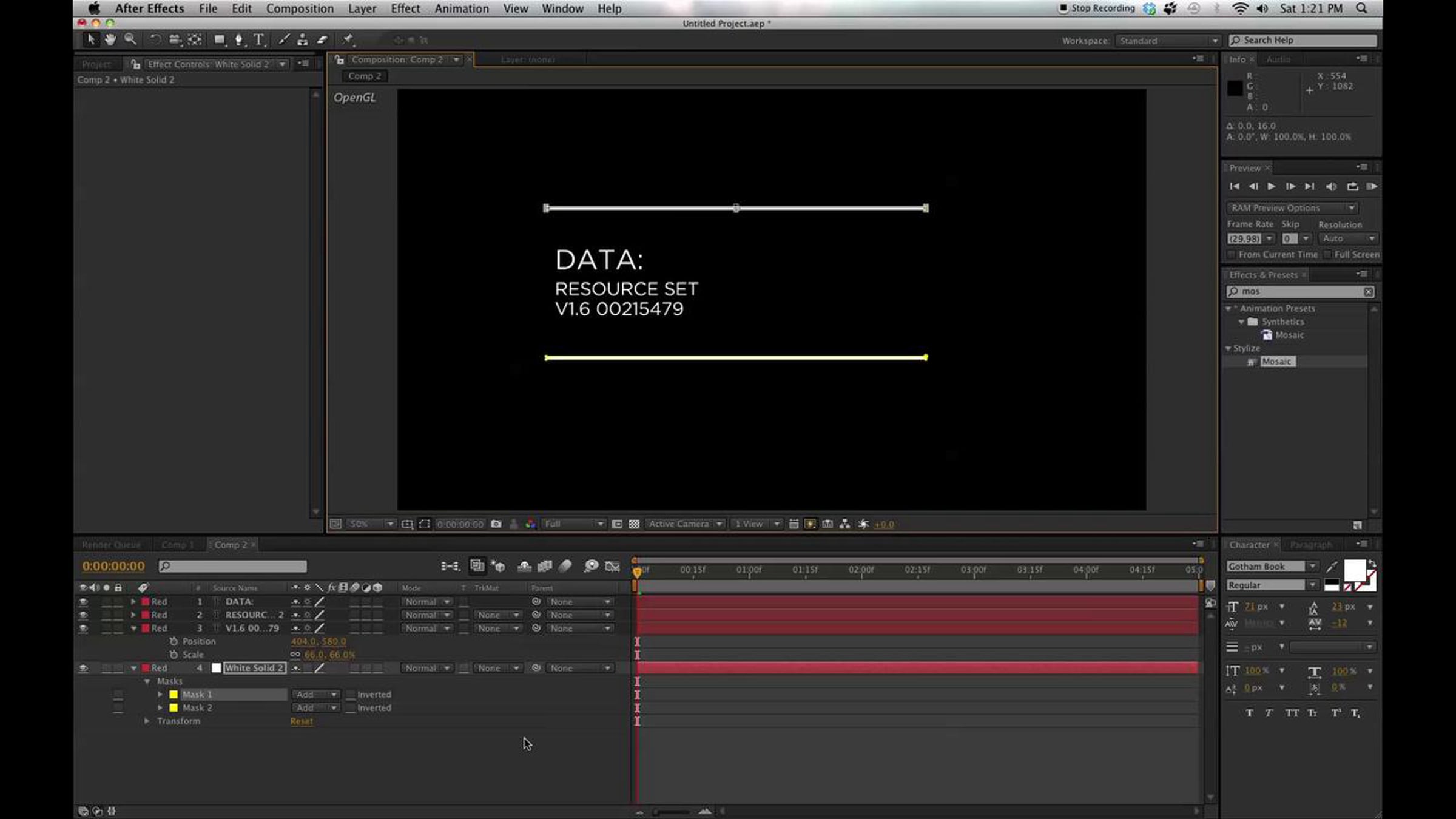The image size is (1456, 819).
Task: Select the Clone Stamp tool
Action: [x=302, y=40]
